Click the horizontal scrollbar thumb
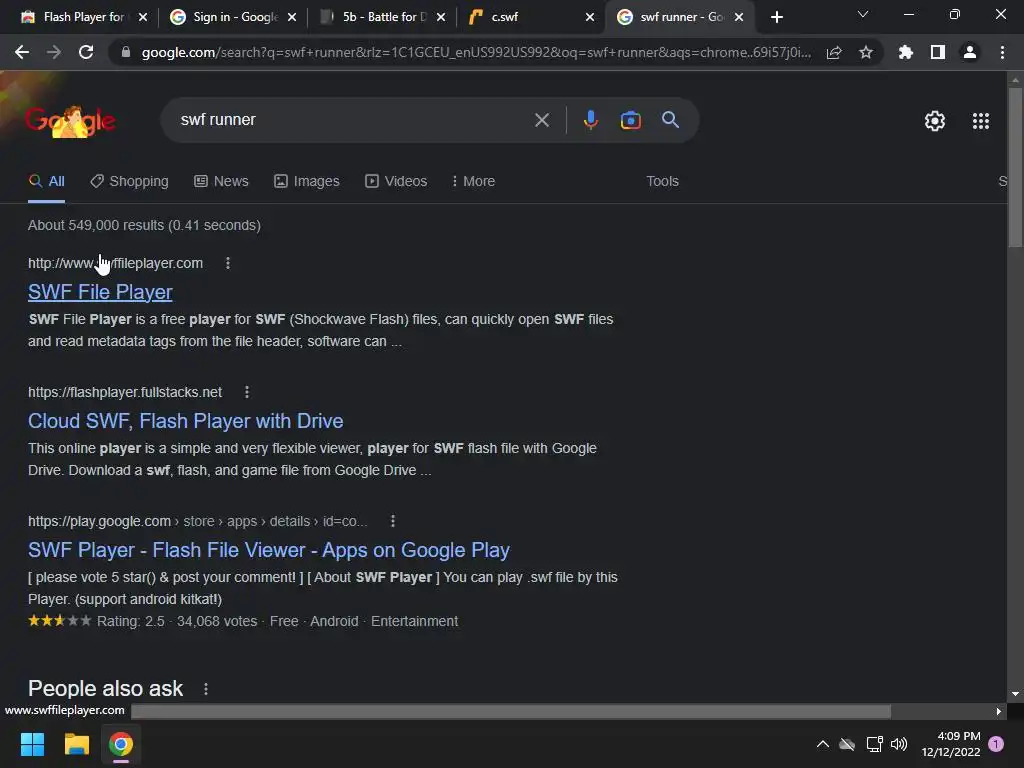This screenshot has height=768, width=1024. click(x=511, y=711)
